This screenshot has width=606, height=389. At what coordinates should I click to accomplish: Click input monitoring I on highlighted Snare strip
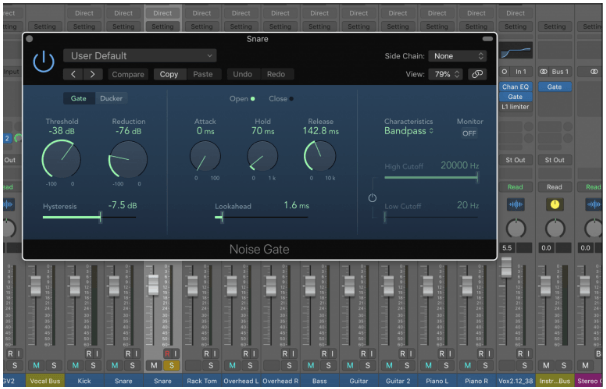tap(175, 353)
